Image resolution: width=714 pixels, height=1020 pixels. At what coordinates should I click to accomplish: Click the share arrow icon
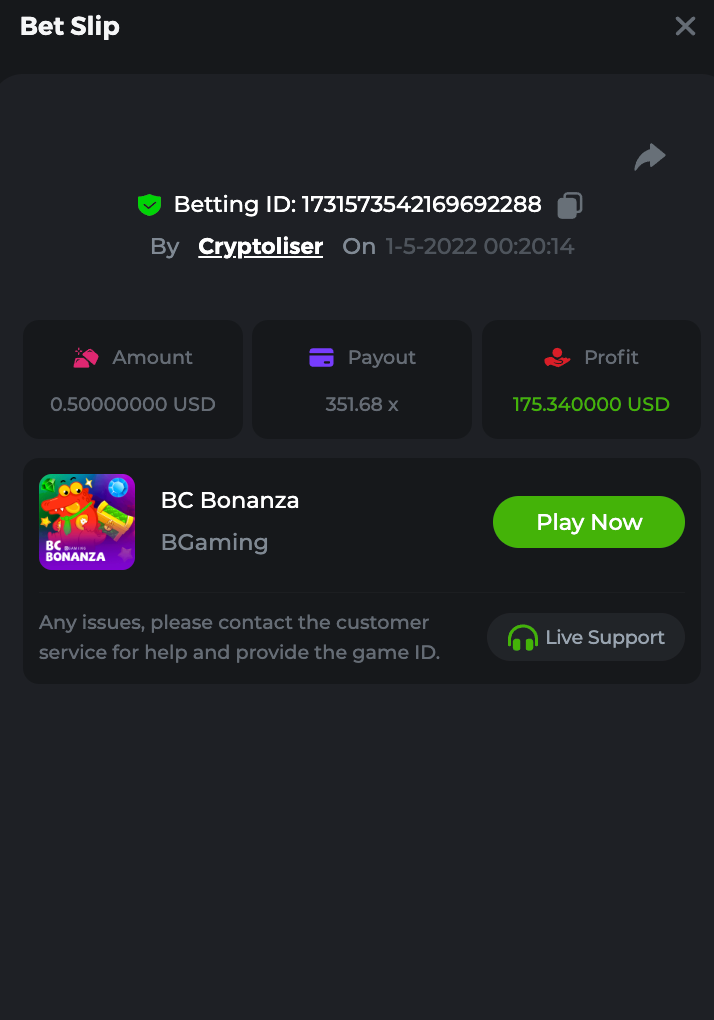click(650, 157)
